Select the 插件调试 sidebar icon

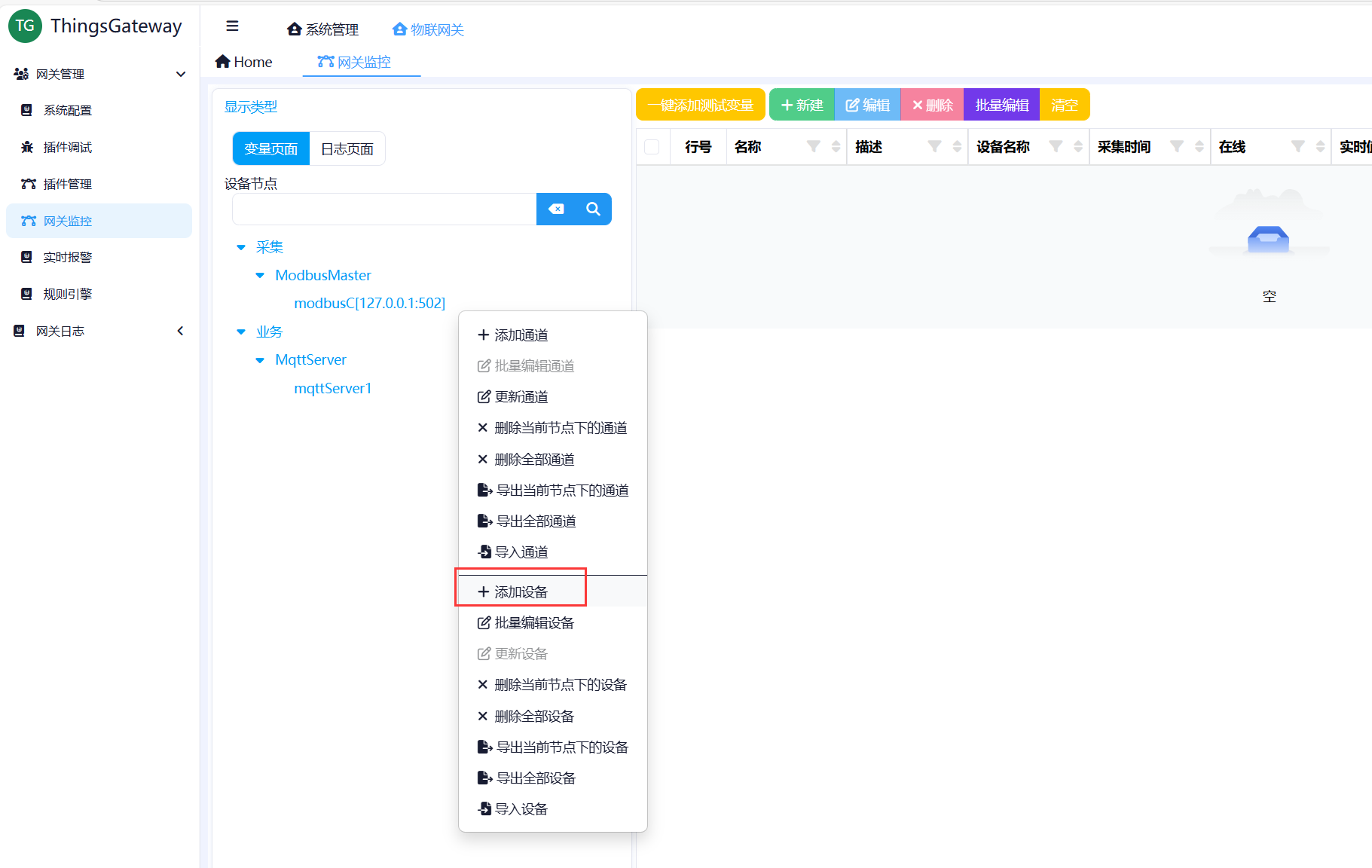(66, 147)
